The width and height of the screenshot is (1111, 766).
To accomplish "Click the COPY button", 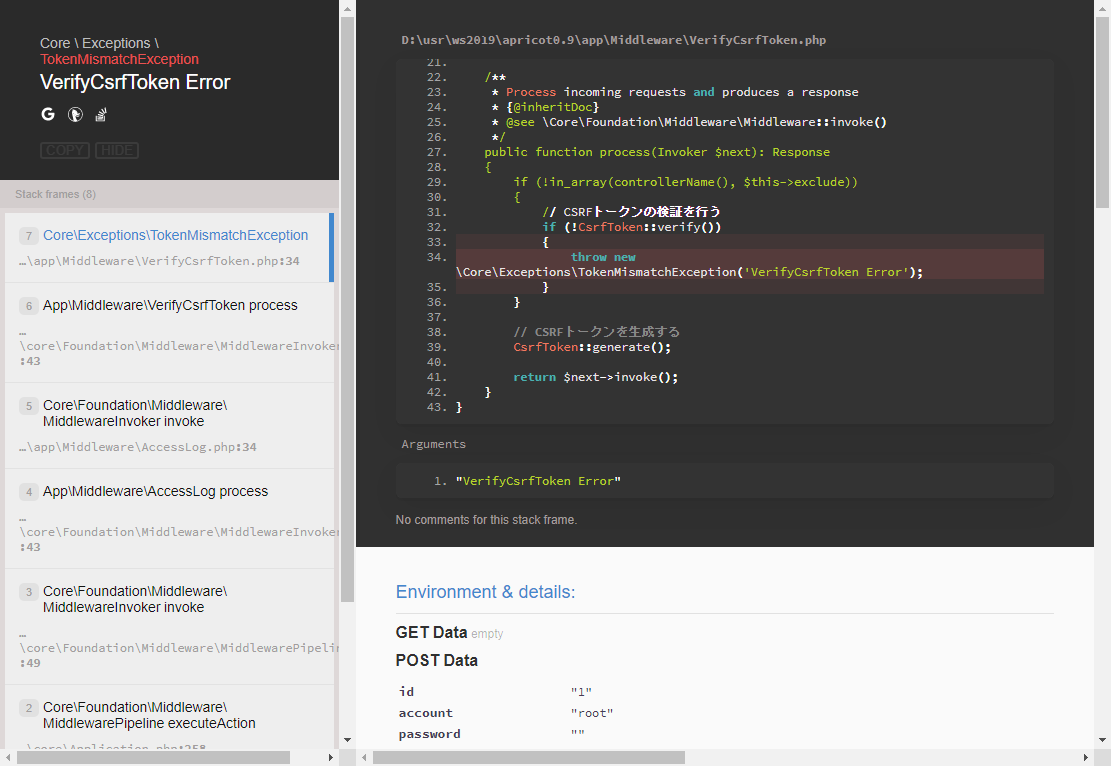I will (65, 150).
